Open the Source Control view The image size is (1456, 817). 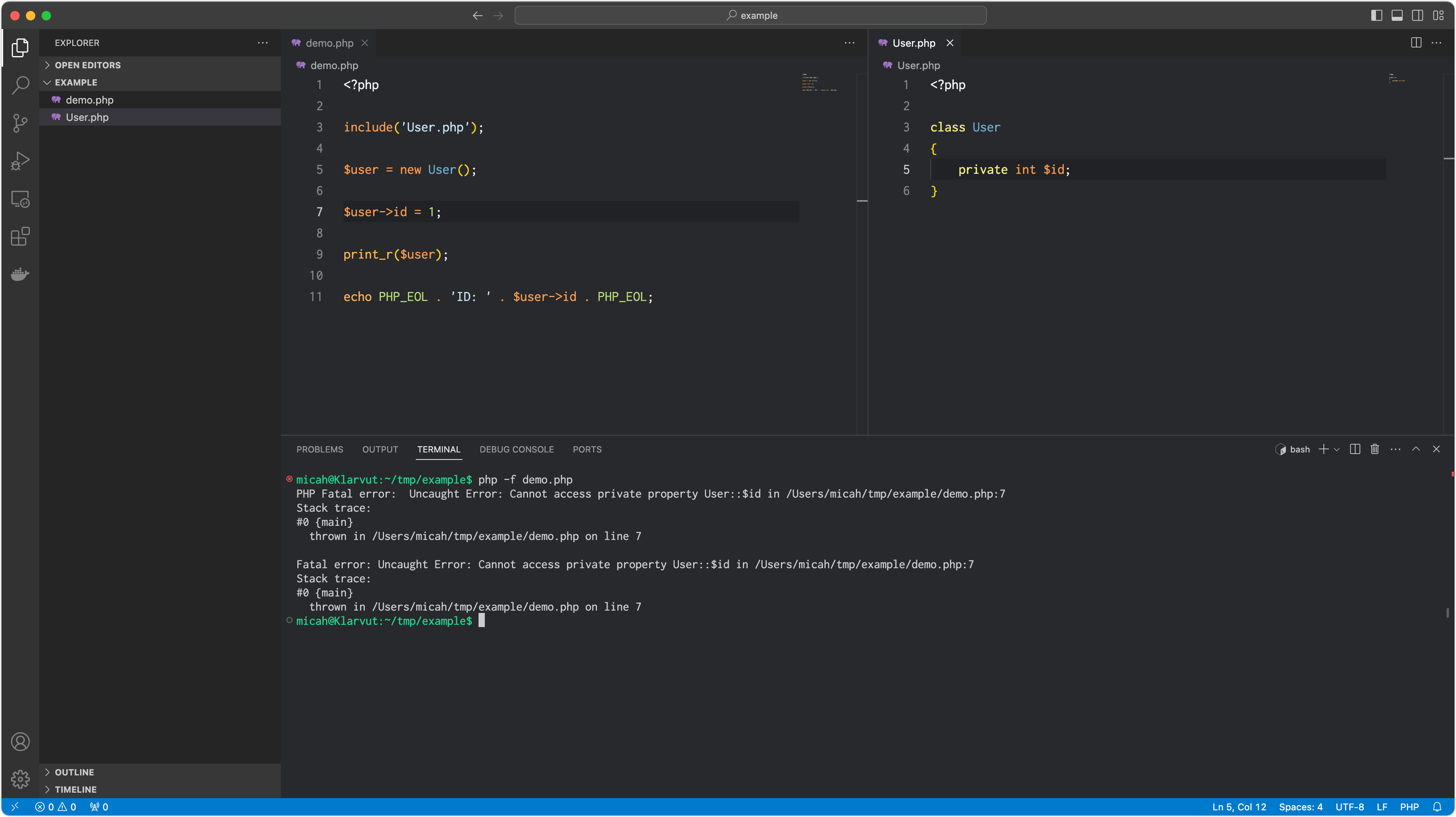click(x=20, y=123)
